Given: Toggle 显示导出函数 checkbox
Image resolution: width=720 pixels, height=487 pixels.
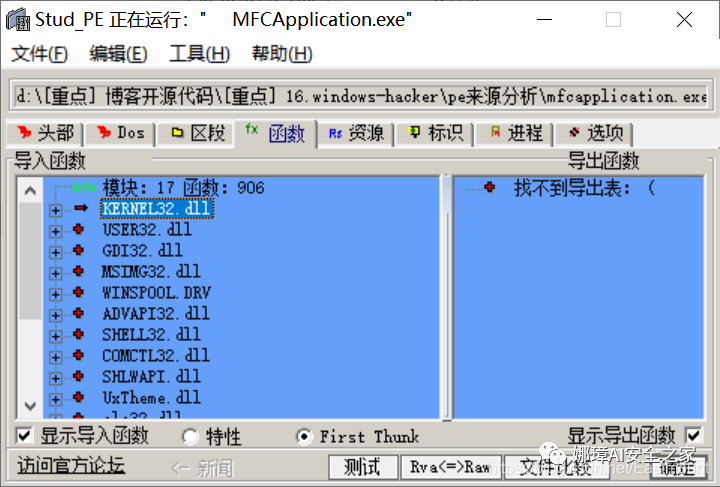Looking at the screenshot, I should 693,435.
